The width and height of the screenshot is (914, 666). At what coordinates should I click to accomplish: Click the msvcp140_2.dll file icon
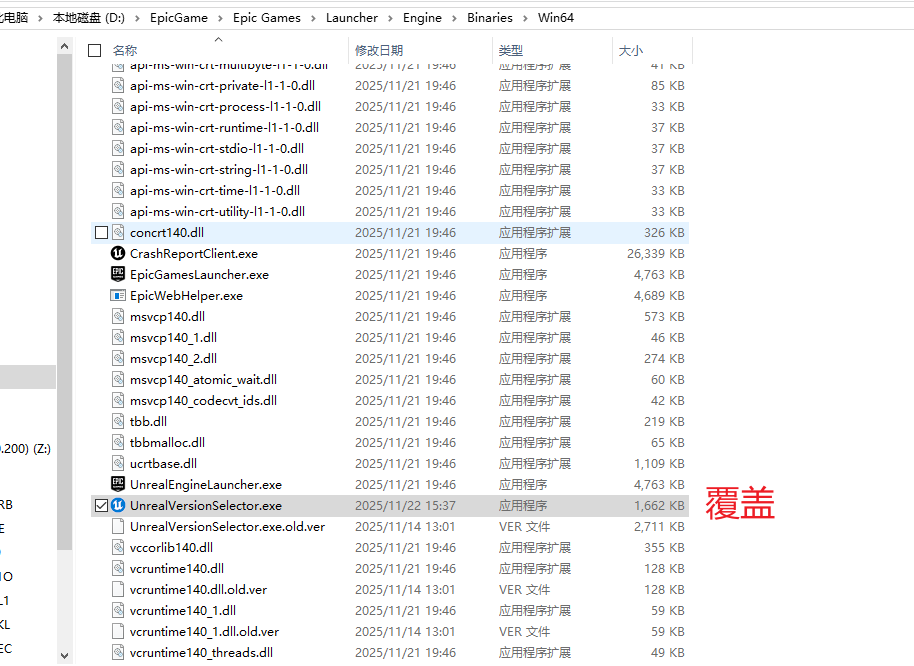point(118,358)
